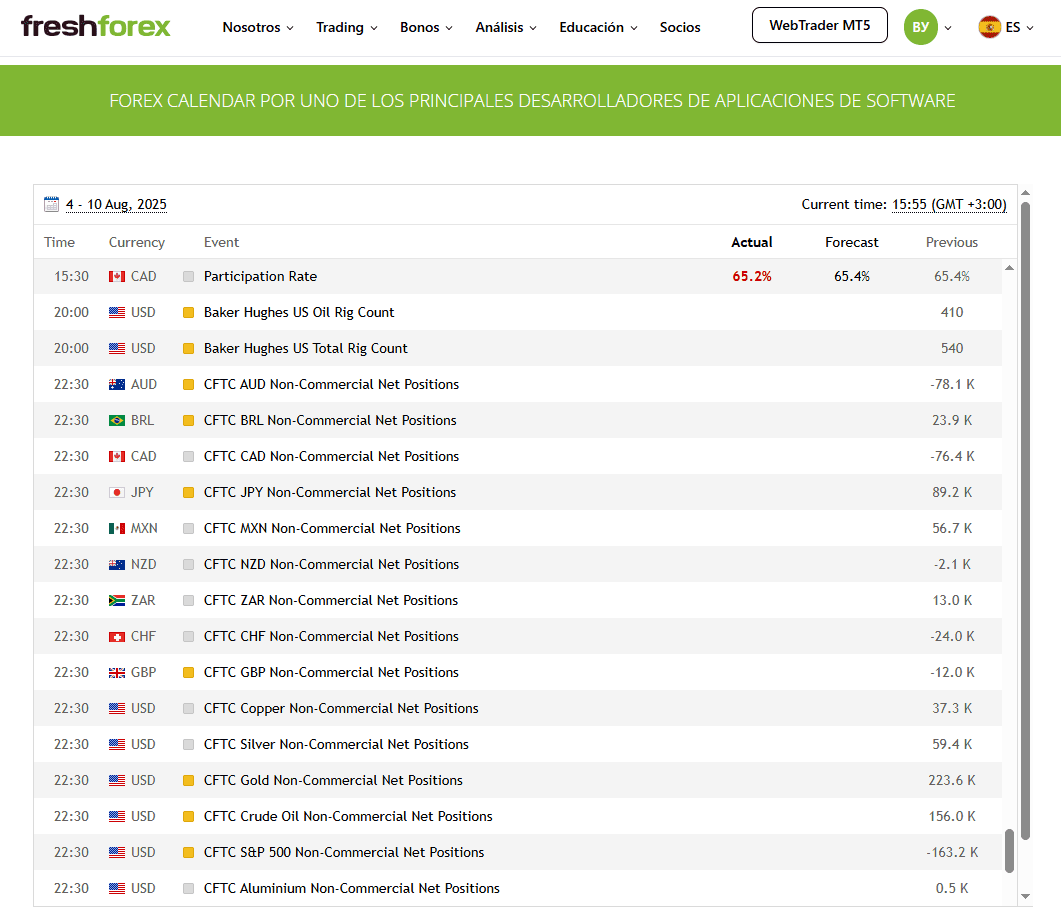Click the Actual column header
Screen dimensions: 1061x911
click(752, 242)
